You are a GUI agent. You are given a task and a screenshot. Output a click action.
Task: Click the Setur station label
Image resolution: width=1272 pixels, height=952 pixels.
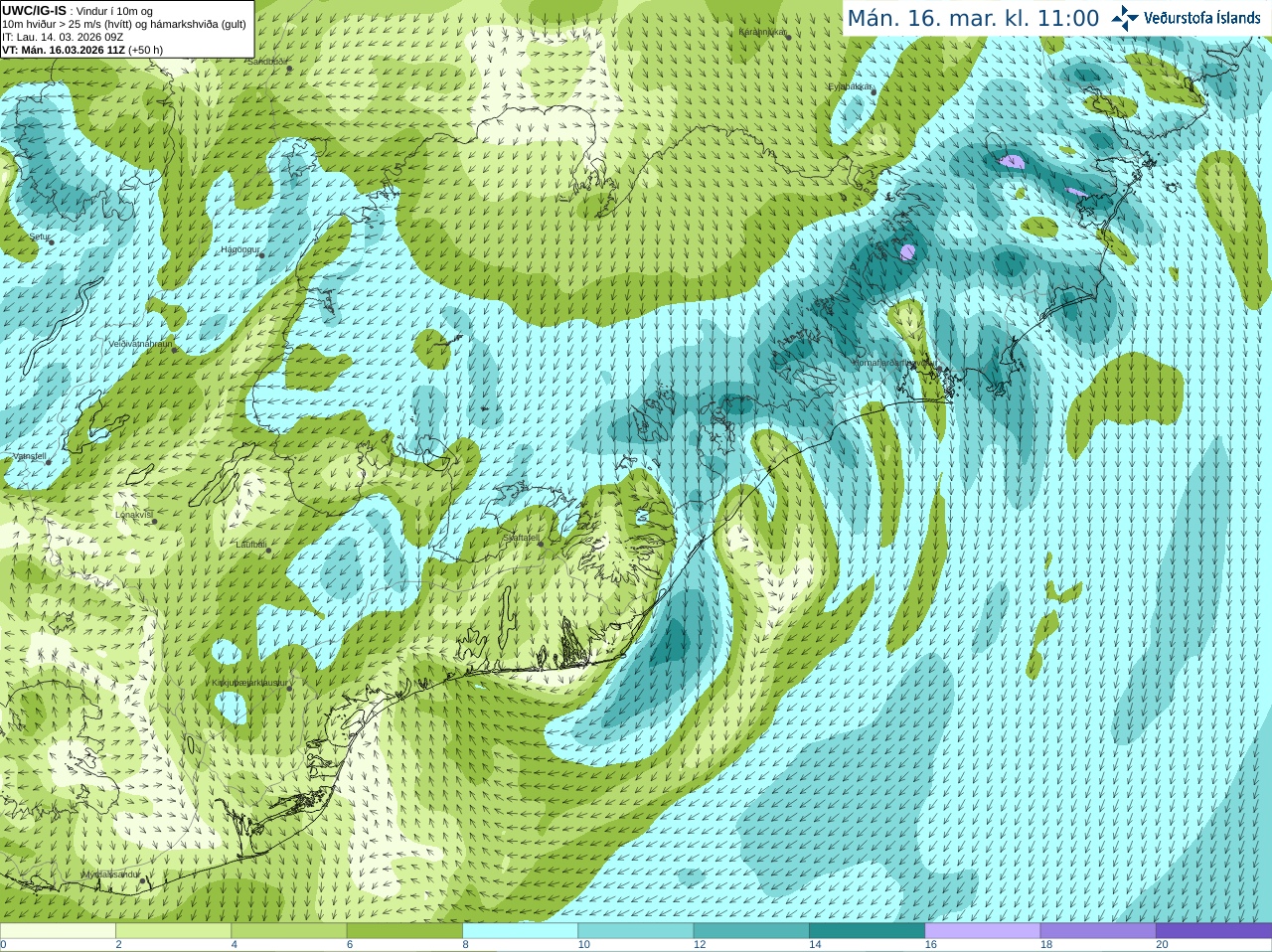tap(40, 237)
